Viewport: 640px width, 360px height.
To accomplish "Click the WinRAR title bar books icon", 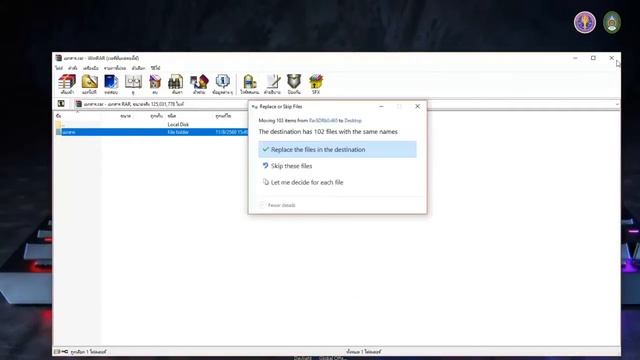I will coord(59,58).
